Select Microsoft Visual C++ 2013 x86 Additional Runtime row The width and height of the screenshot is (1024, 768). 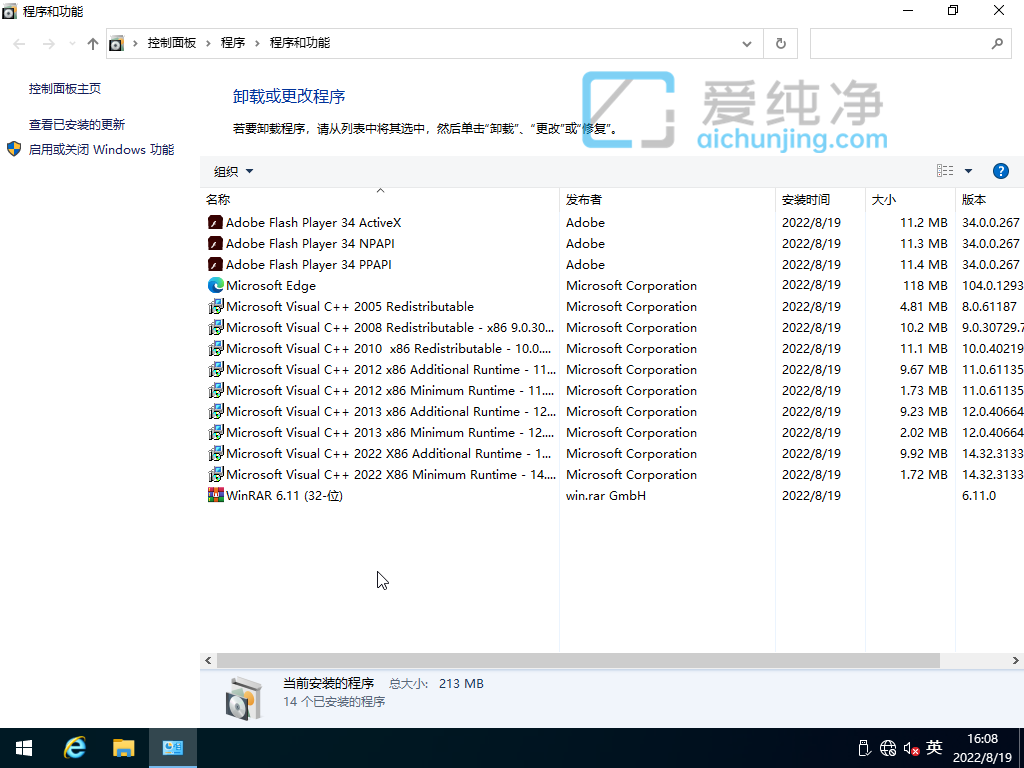(x=612, y=411)
